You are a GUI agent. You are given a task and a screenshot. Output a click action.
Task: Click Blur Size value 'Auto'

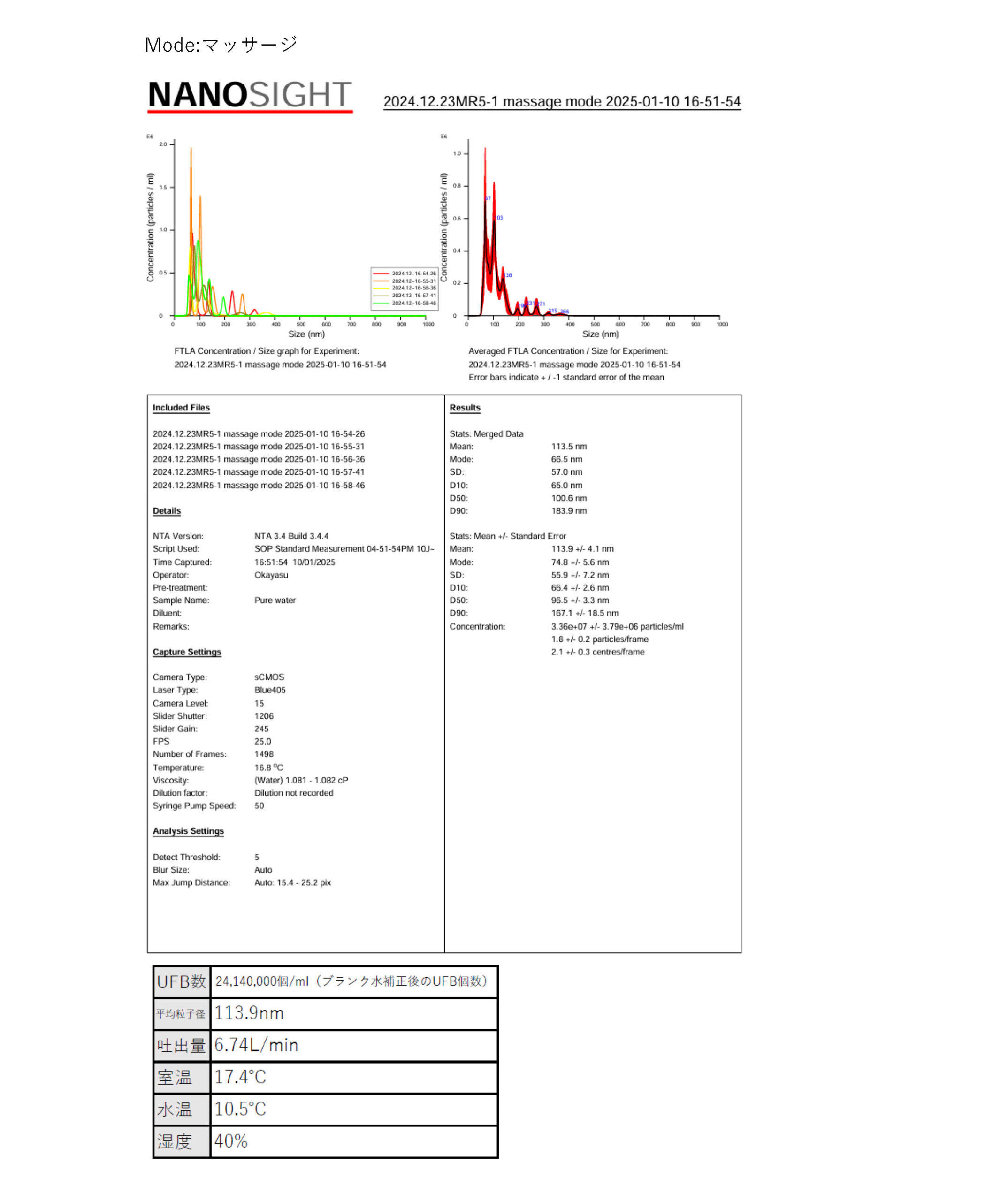click(263, 870)
